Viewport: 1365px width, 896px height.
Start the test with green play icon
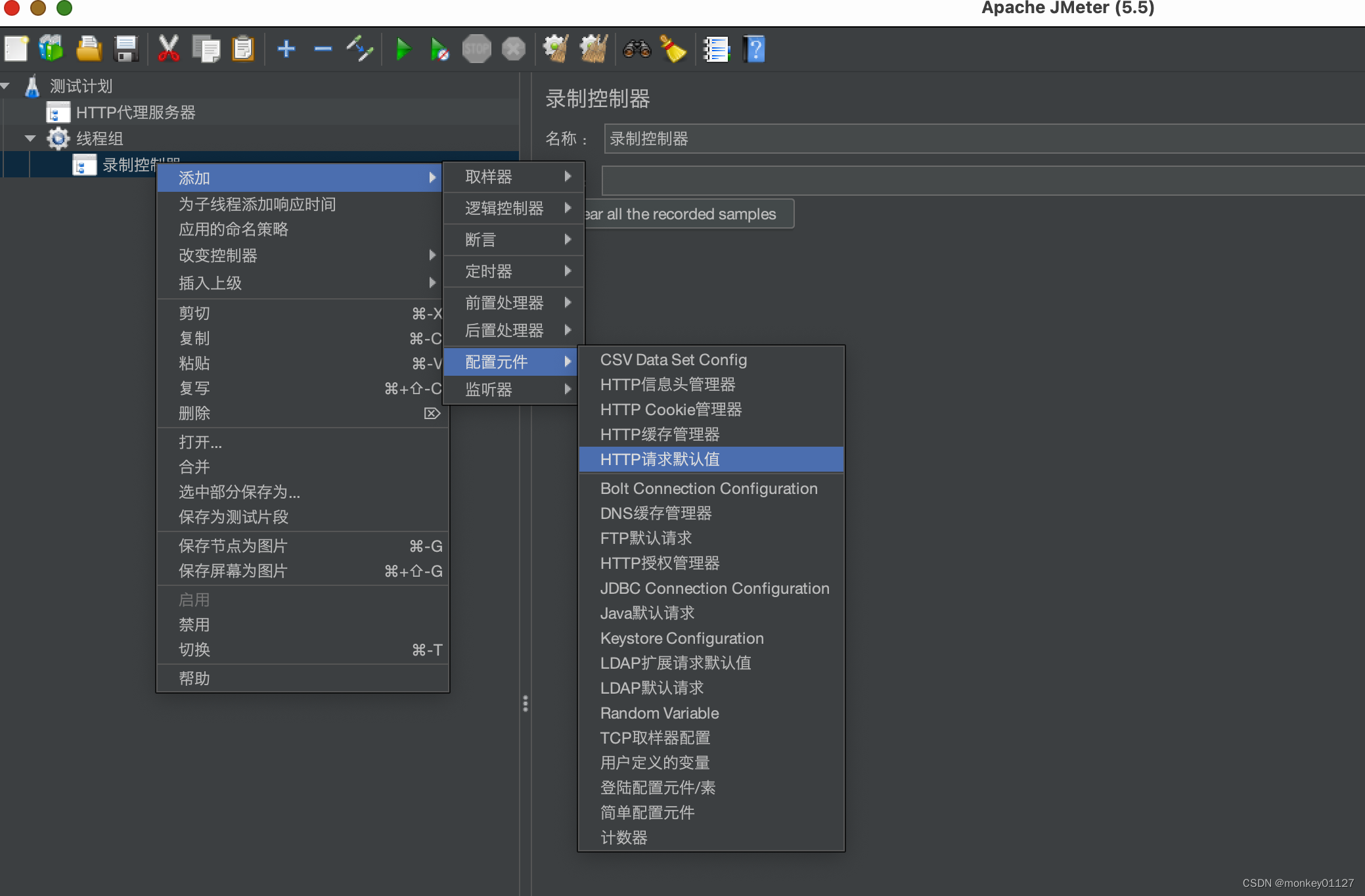(403, 49)
